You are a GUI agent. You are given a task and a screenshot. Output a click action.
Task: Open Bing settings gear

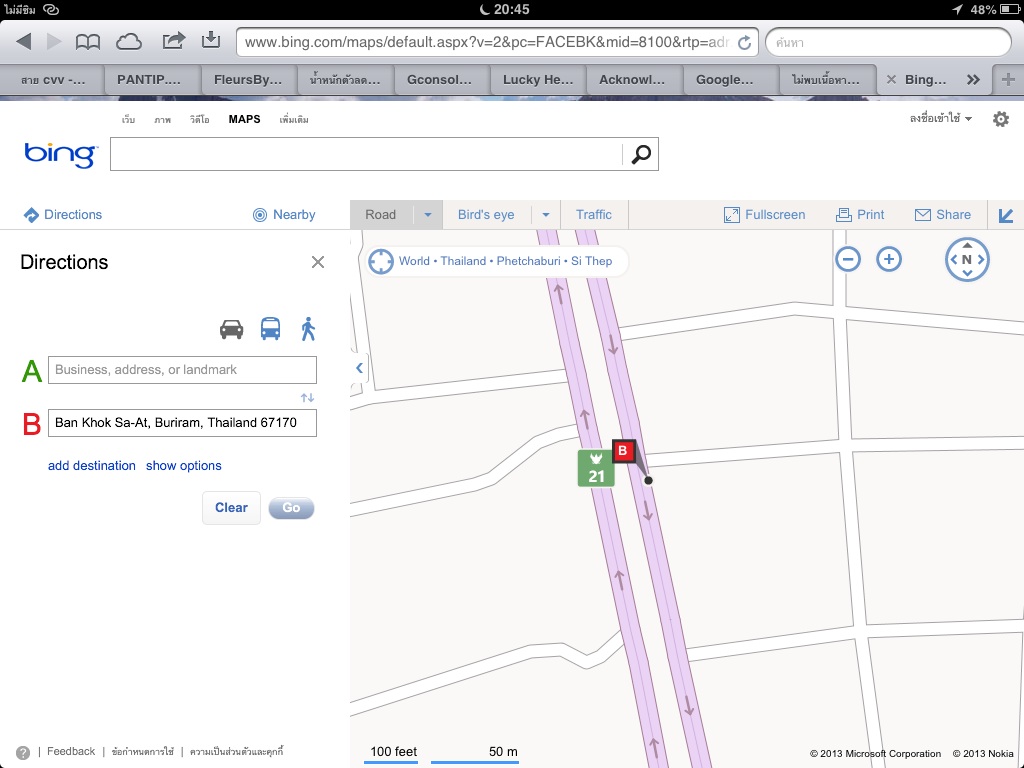1000,119
